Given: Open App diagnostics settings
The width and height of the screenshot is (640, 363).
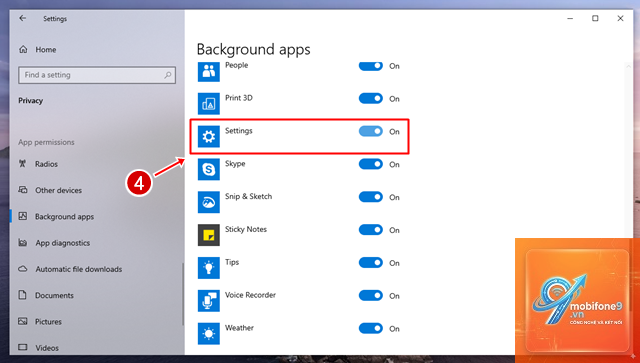Looking at the screenshot, I should click(62, 243).
